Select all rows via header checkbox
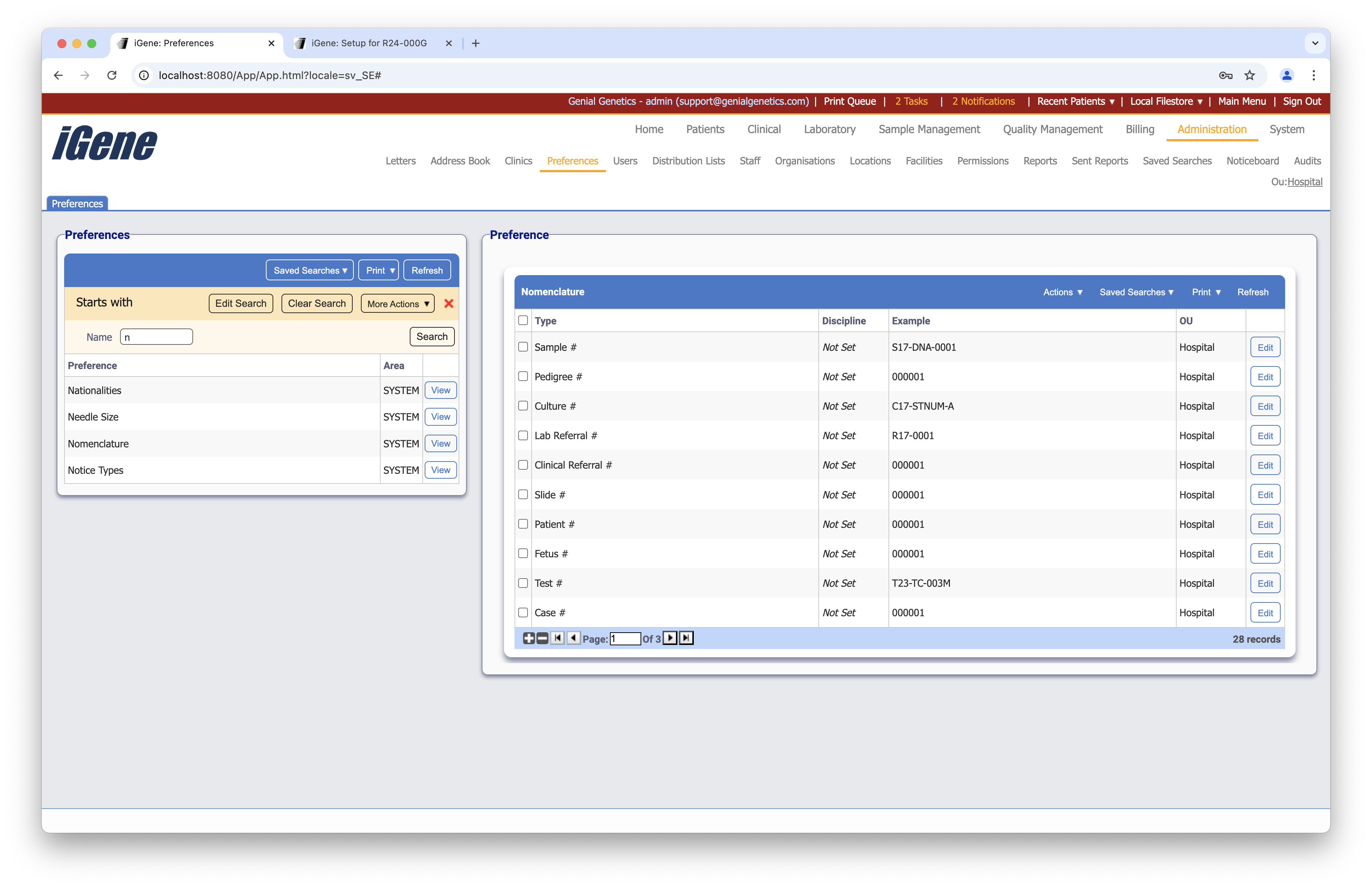 pyautogui.click(x=523, y=320)
